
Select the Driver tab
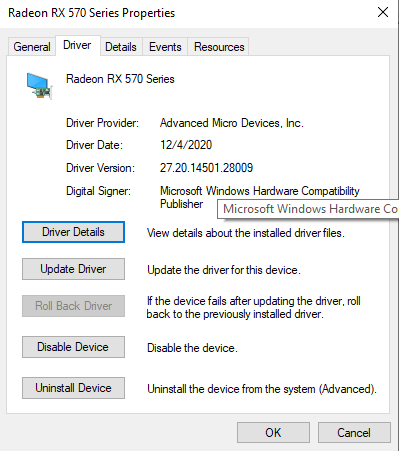coord(77,45)
